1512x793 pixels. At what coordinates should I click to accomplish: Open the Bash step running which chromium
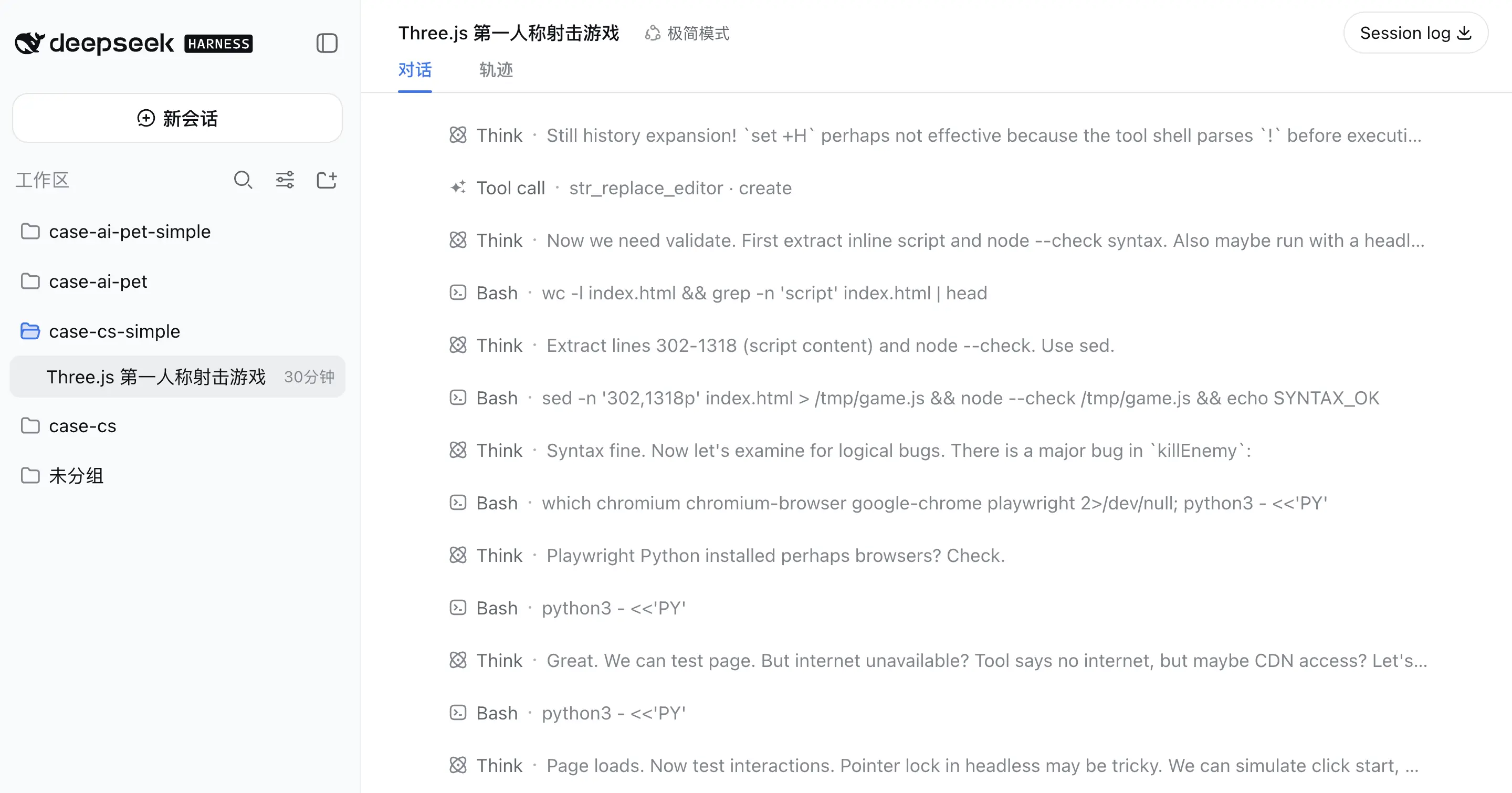[x=888, y=503]
